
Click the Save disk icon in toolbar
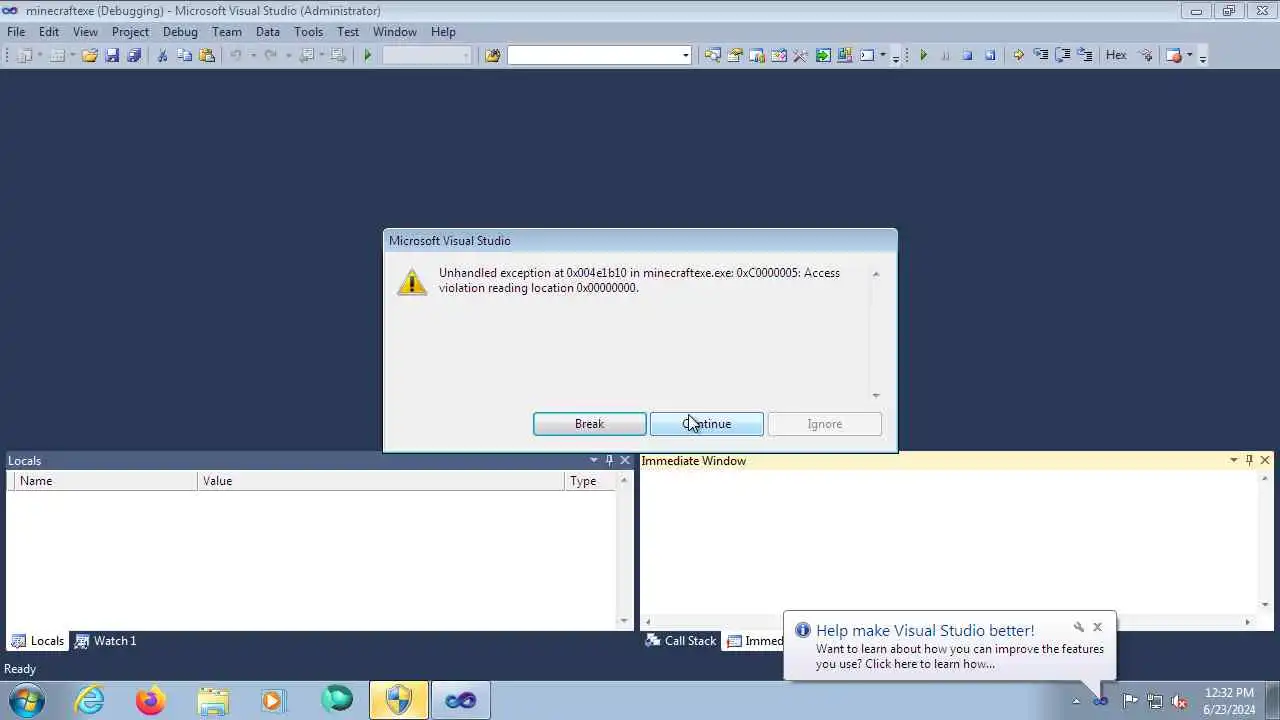(x=112, y=55)
